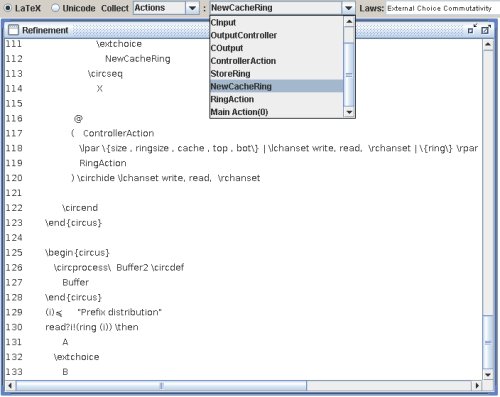Click RingAction on line 119

tap(103, 163)
